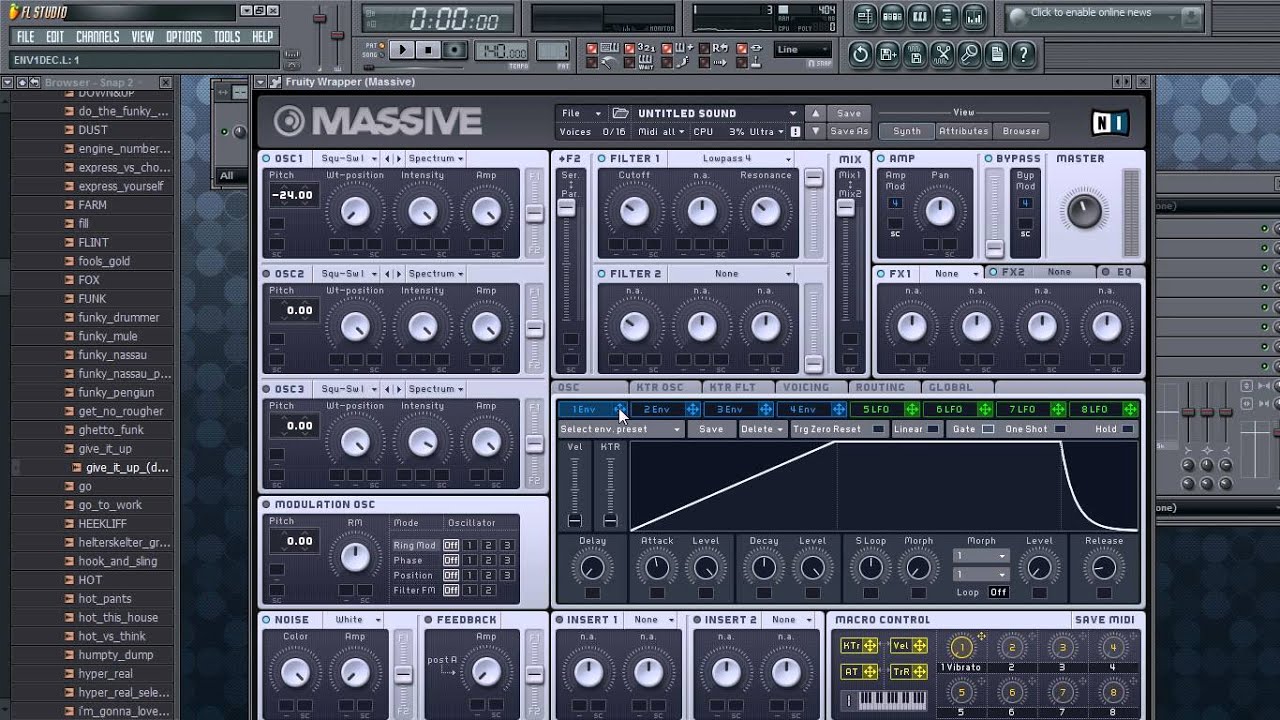
Task: Open the snap Line dropdown in toolbar
Action: 803,49
